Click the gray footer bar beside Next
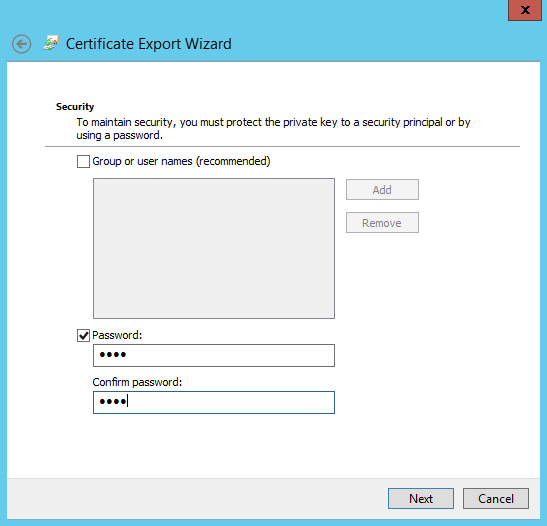The image size is (547, 526). pos(195,498)
